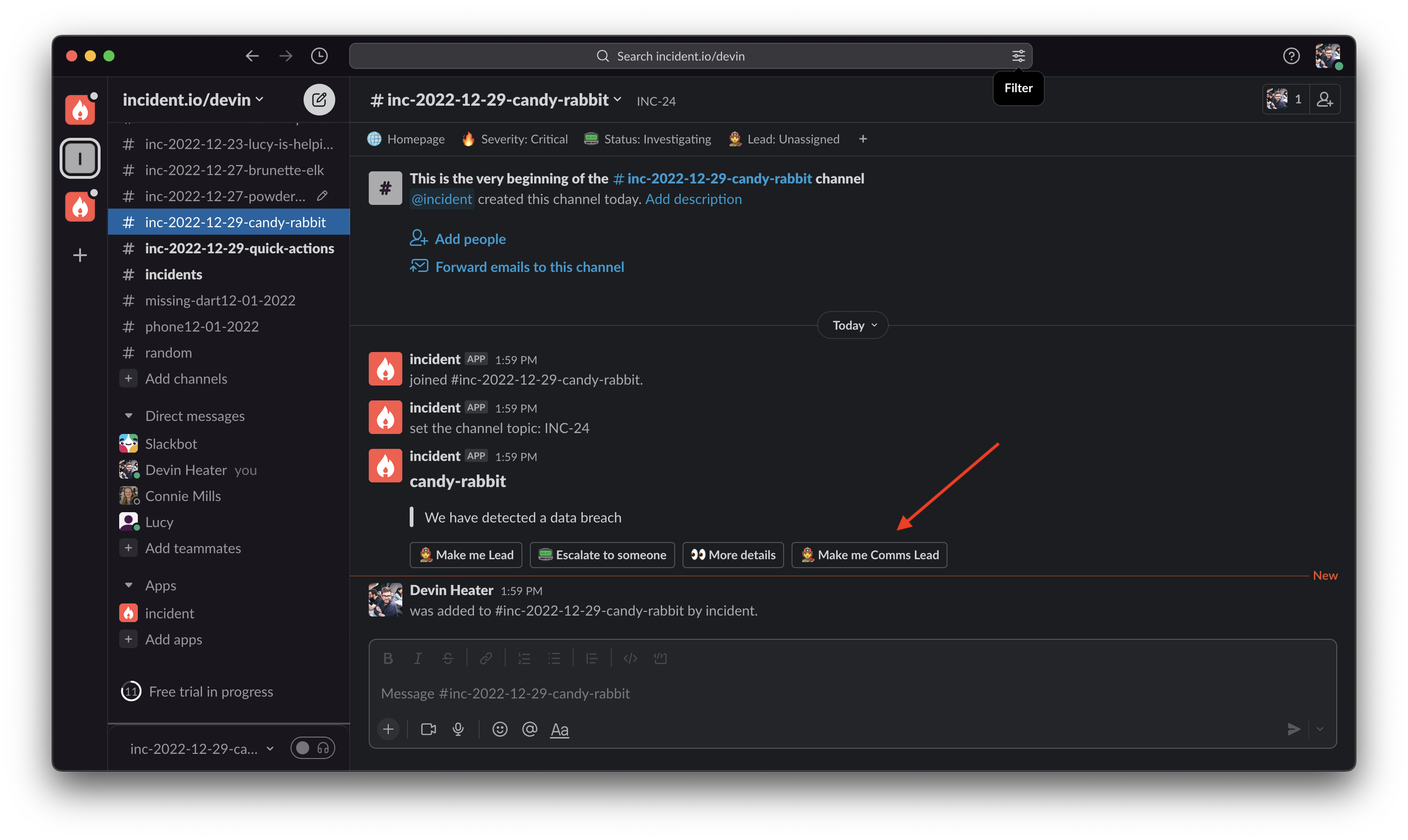The height and width of the screenshot is (840, 1408).
Task: Click the Make me Comms Lead button
Action: pos(869,555)
